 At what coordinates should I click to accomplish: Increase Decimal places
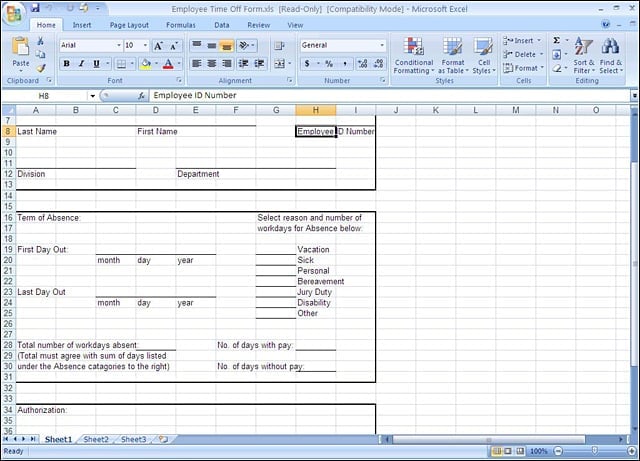click(362, 63)
